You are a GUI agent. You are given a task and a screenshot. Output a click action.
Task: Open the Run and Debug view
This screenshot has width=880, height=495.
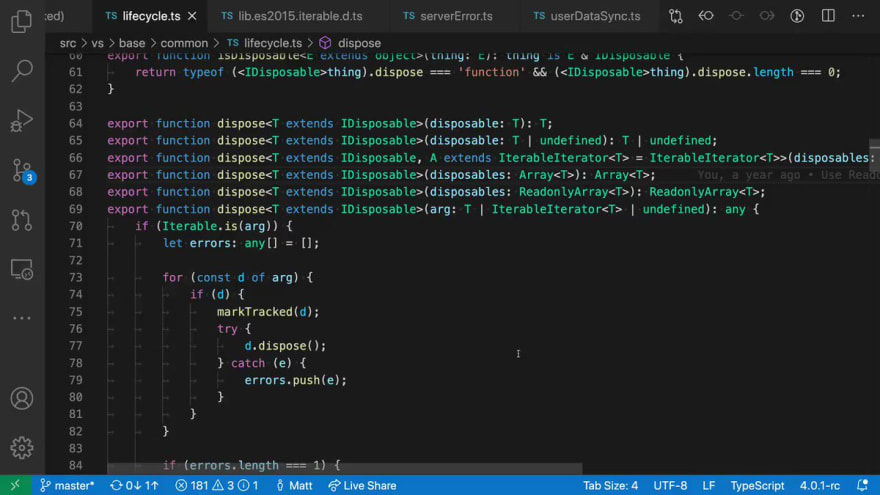(x=21, y=120)
